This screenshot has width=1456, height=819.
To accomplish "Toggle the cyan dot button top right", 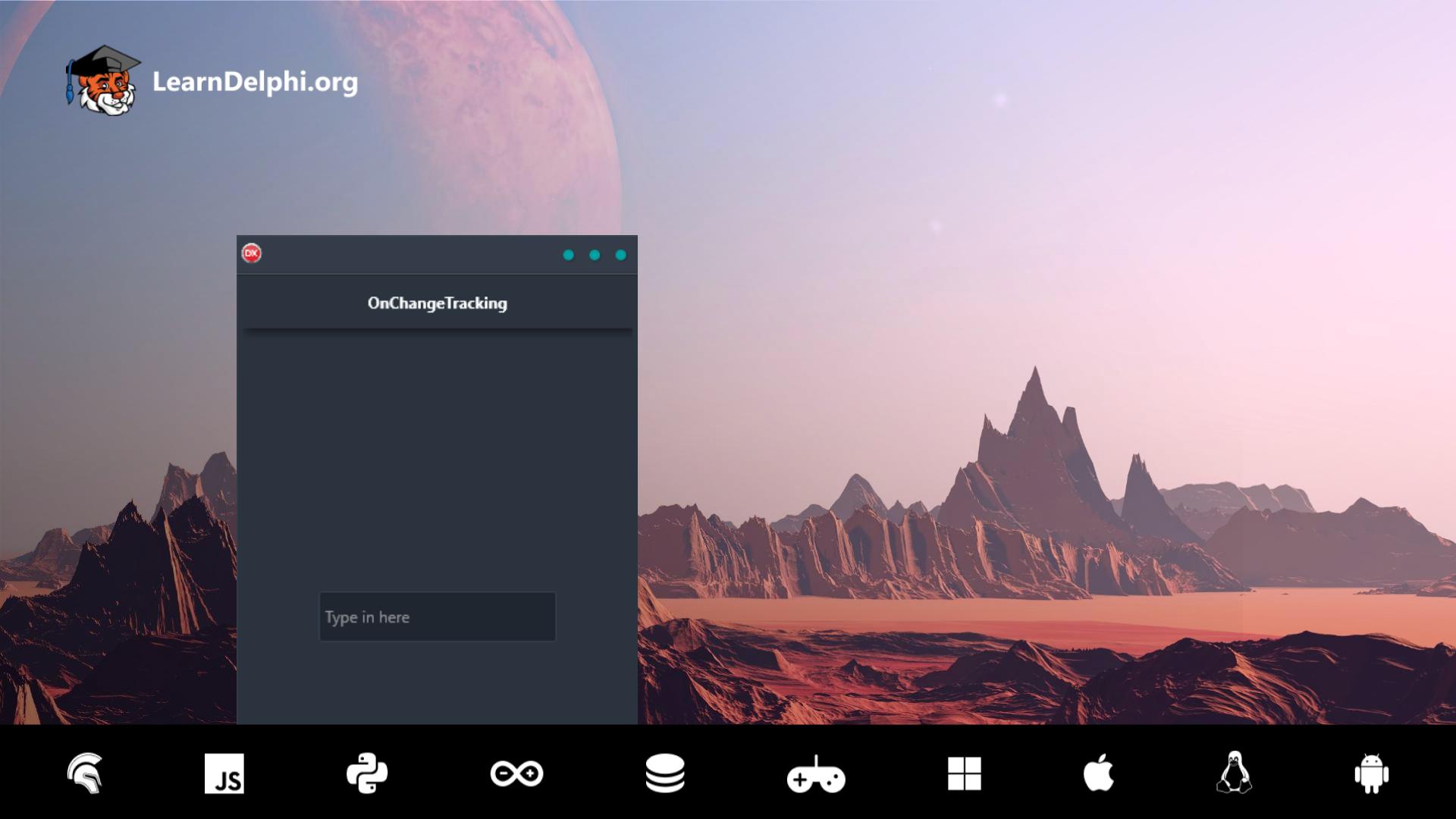I will click(621, 255).
